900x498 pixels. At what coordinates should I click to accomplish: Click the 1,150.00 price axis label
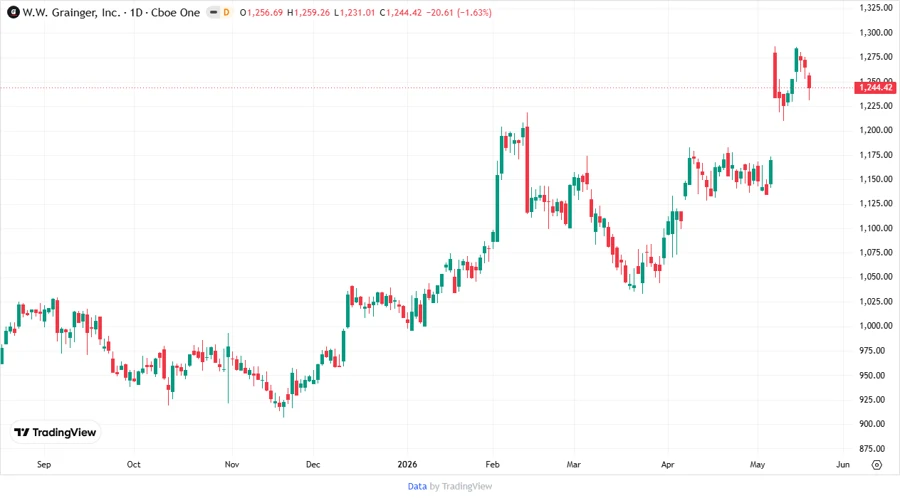point(876,179)
